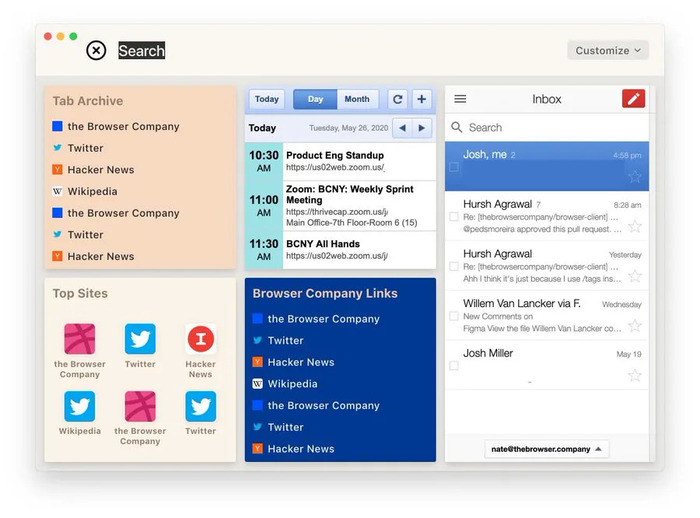The height and width of the screenshot is (518, 700).
Task: Open BCNY All Hands event
Action: [x=340, y=250]
